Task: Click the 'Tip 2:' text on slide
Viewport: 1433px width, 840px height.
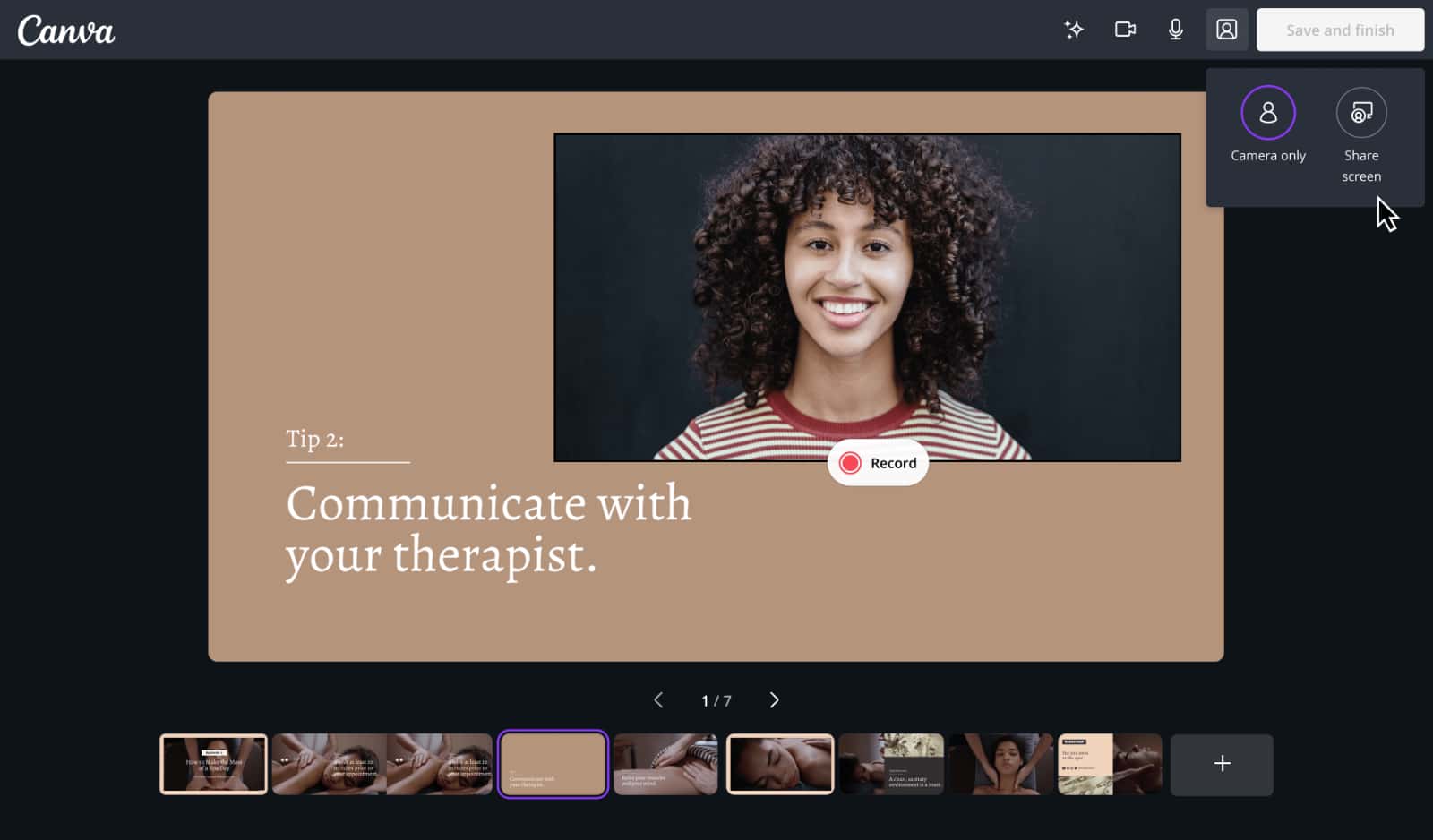Action: (314, 439)
